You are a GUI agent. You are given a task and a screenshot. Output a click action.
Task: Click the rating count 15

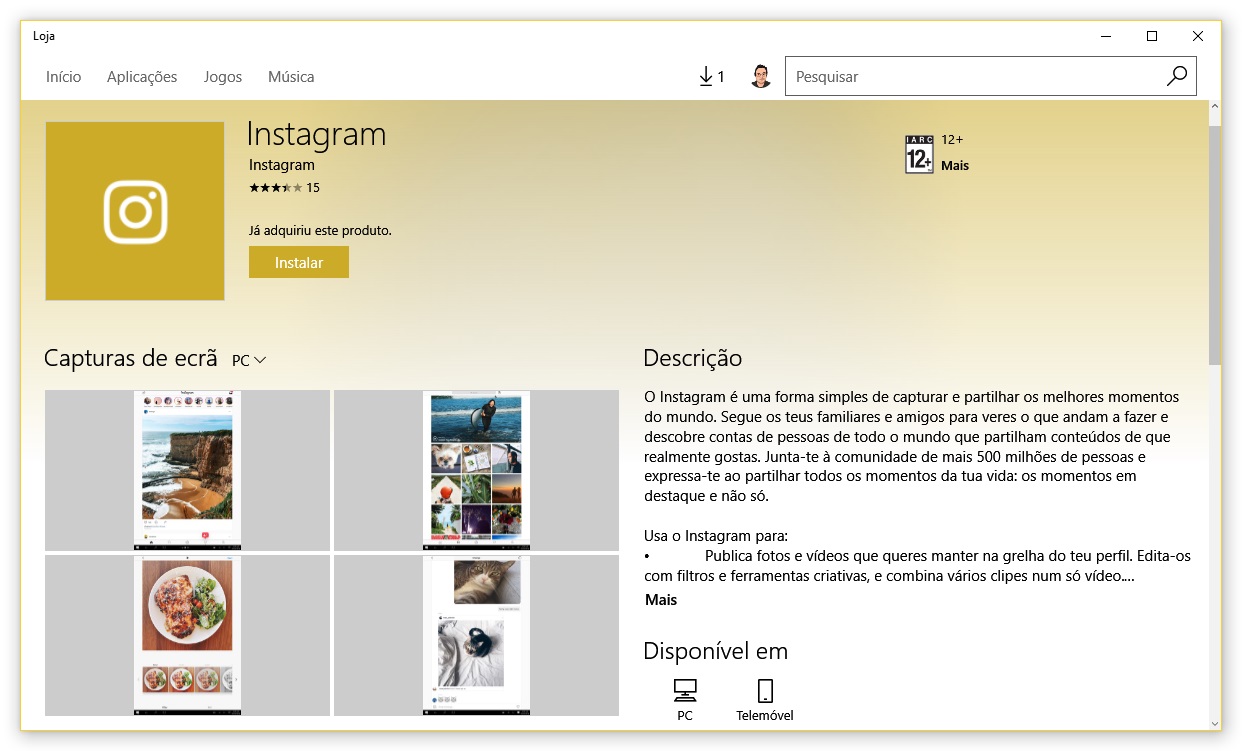[313, 188]
